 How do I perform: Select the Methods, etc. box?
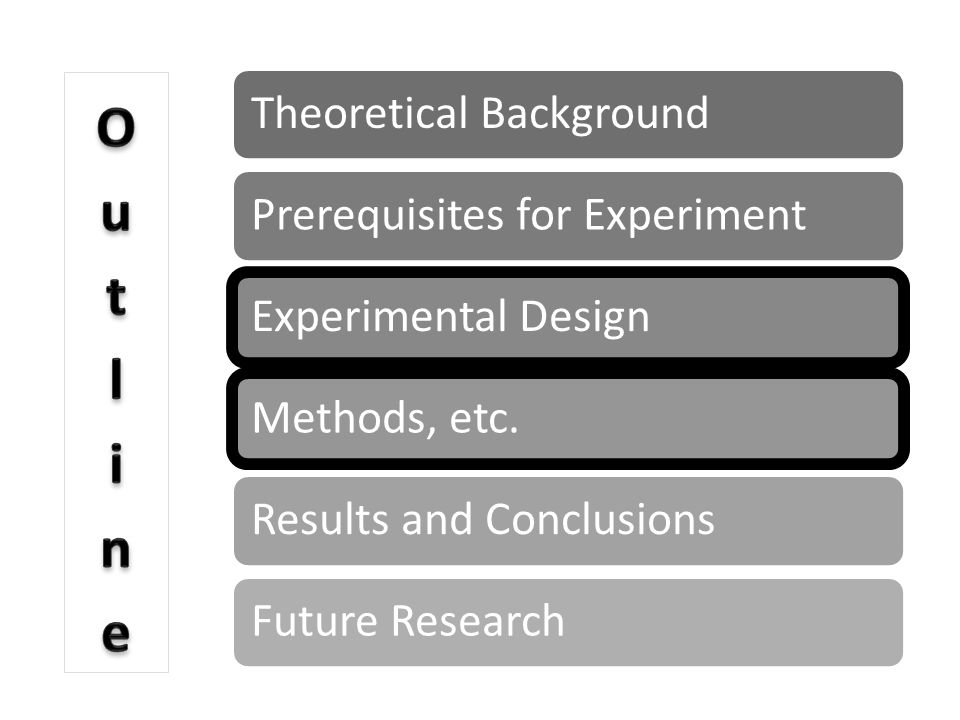point(568,419)
